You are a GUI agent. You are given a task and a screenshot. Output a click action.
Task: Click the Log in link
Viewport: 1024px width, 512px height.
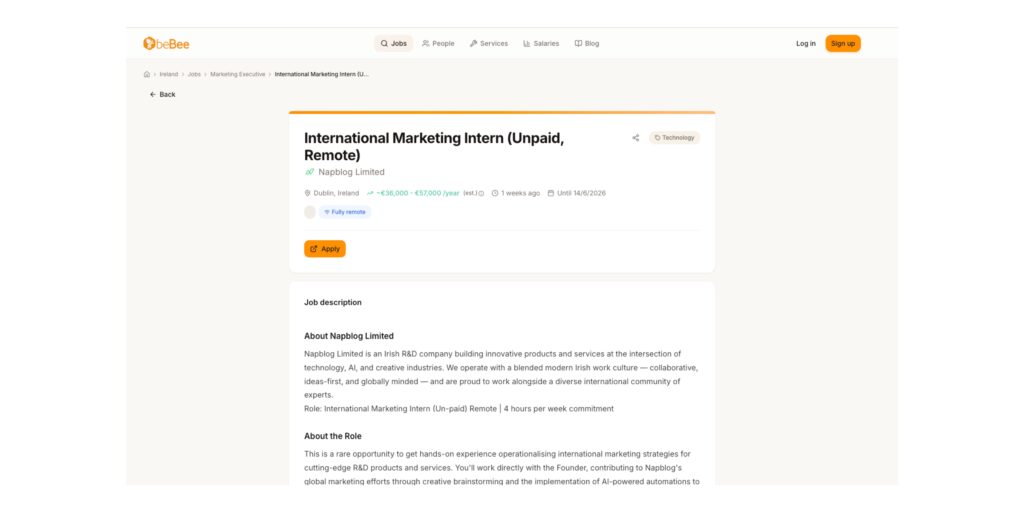point(805,44)
